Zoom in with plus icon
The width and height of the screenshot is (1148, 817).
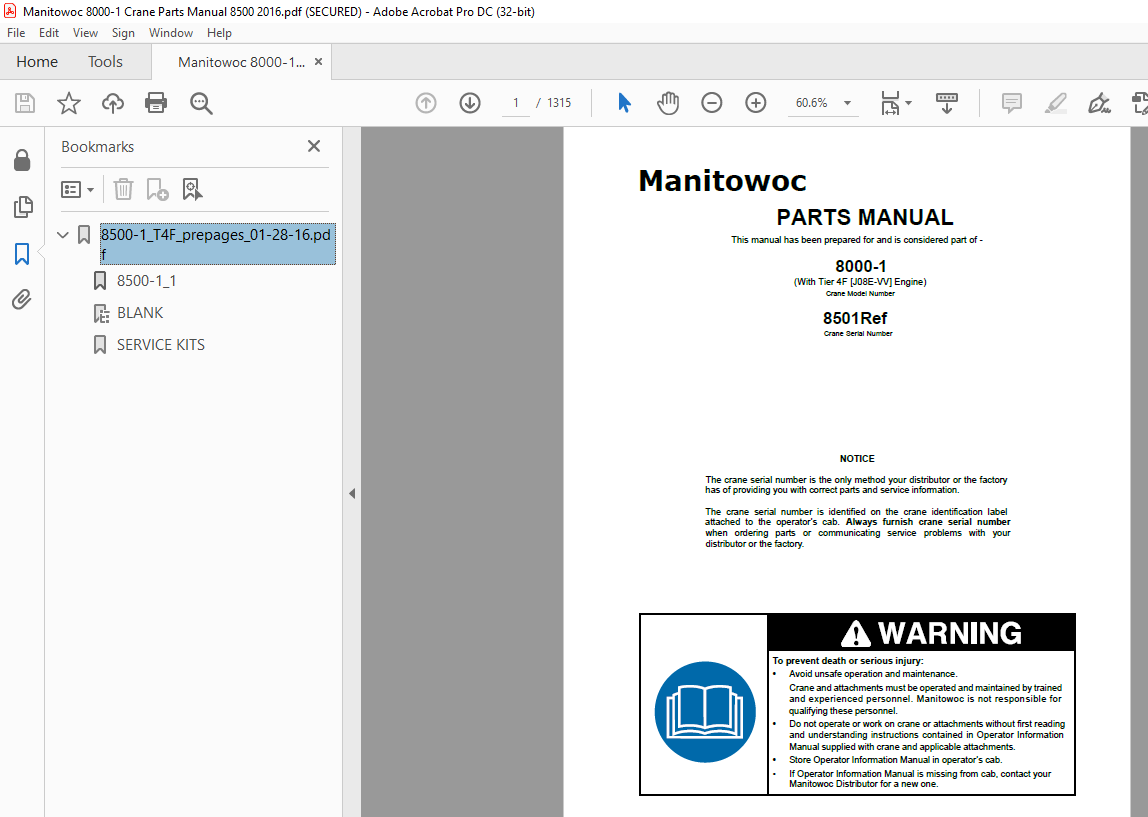(x=756, y=103)
